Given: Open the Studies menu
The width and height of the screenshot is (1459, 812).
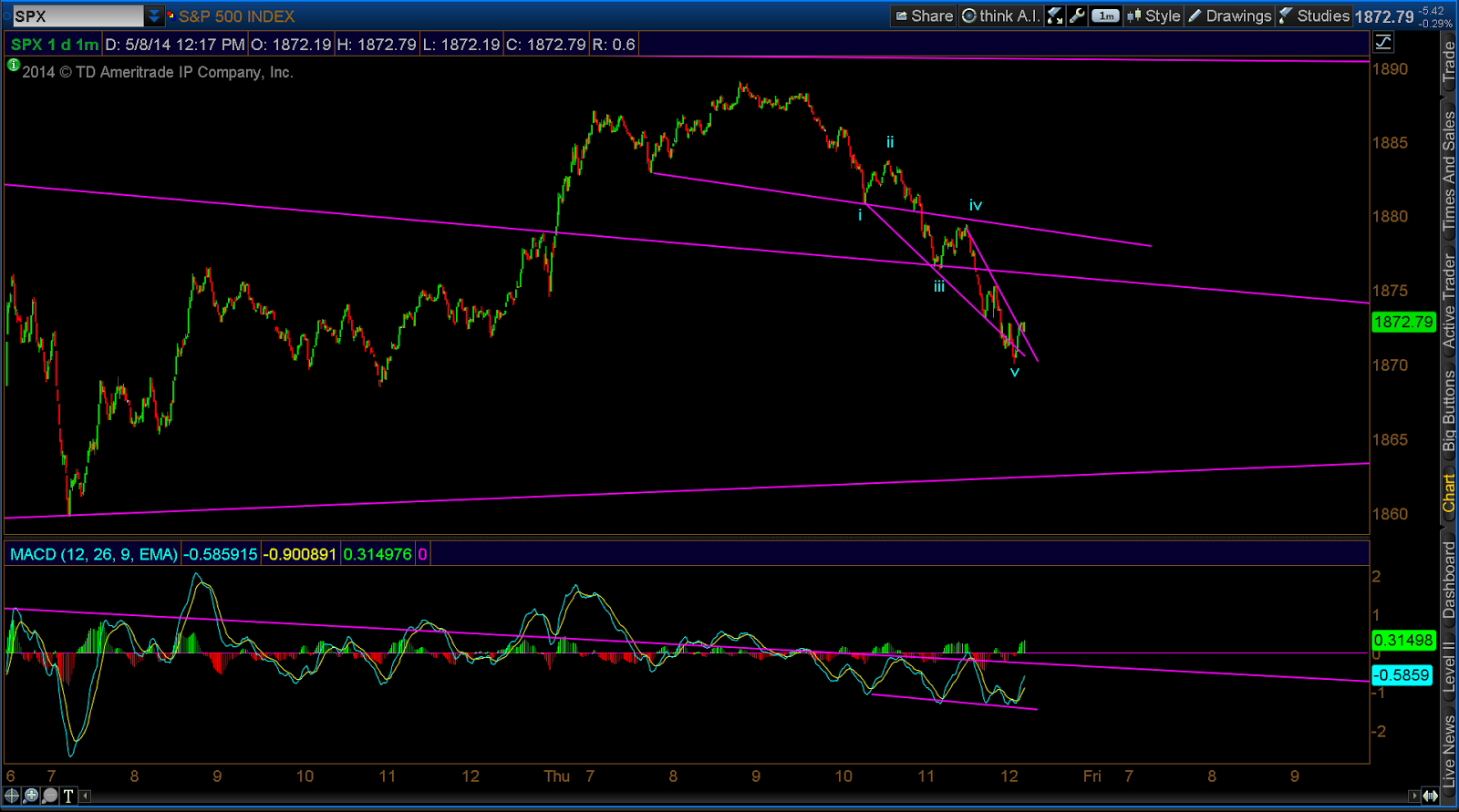Looking at the screenshot, I should [x=1314, y=15].
